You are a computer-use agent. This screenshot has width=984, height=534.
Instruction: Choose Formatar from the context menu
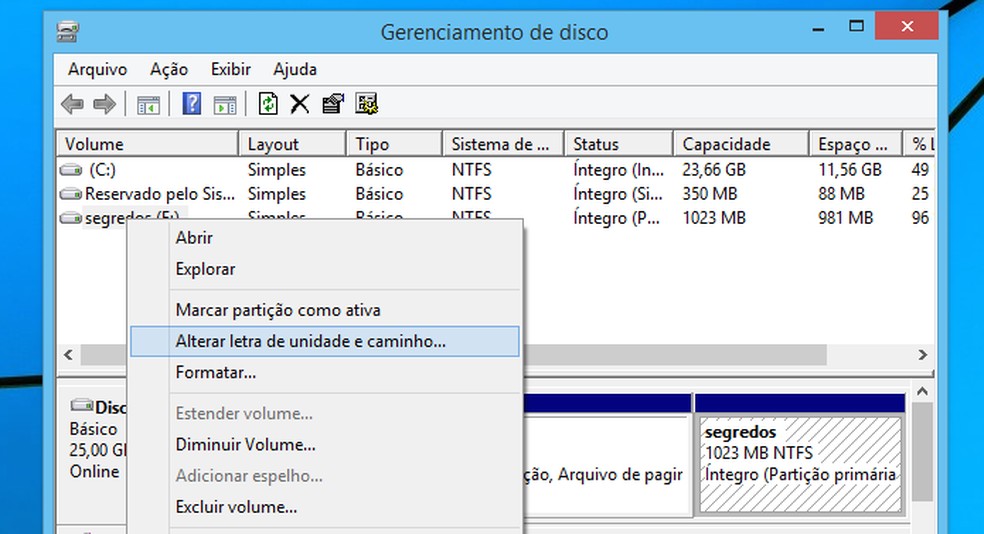324,373
